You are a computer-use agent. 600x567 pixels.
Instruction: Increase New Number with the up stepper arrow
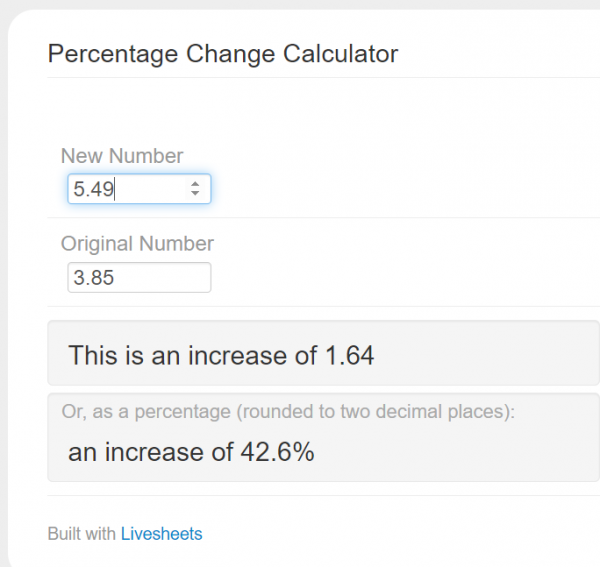click(194, 184)
